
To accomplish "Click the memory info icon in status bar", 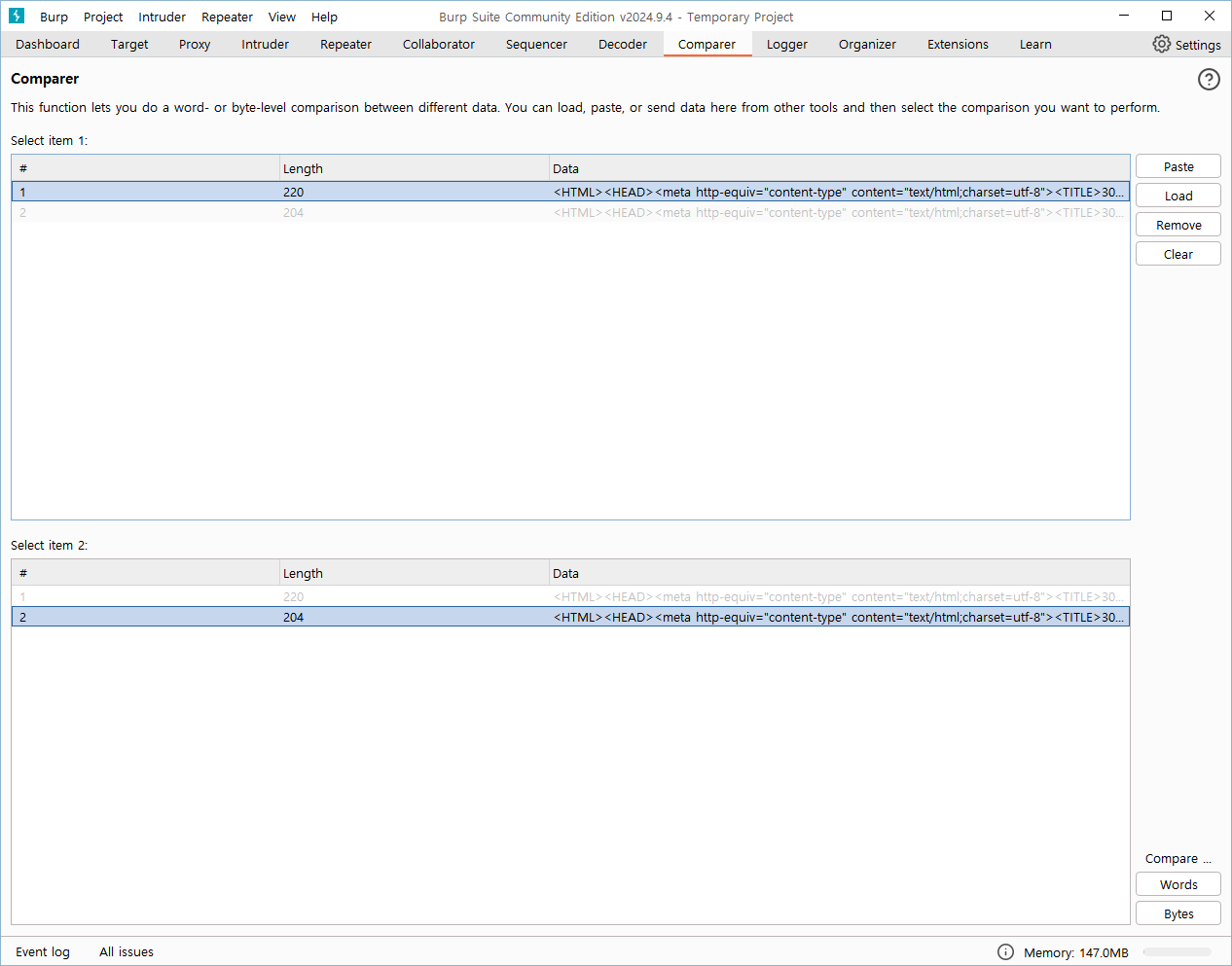I will 1005,952.
